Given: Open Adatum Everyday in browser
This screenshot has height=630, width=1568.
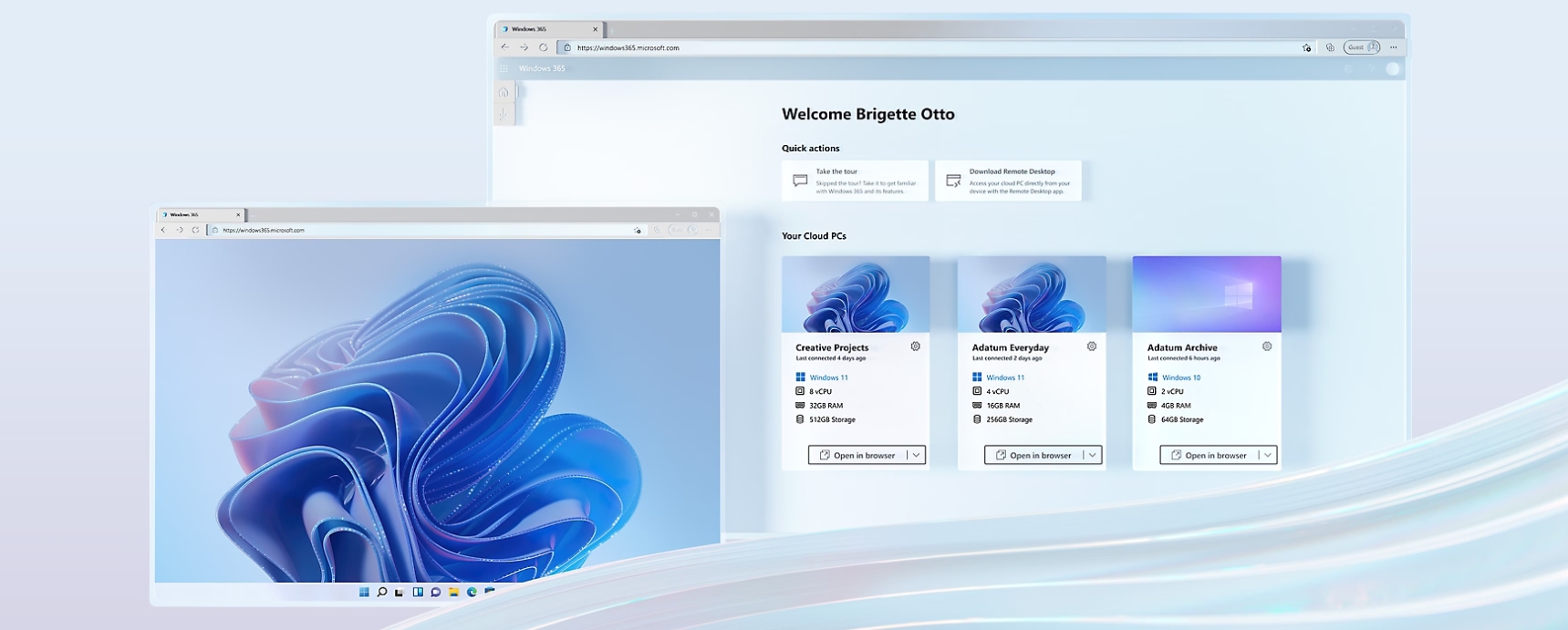Looking at the screenshot, I should (1033, 455).
